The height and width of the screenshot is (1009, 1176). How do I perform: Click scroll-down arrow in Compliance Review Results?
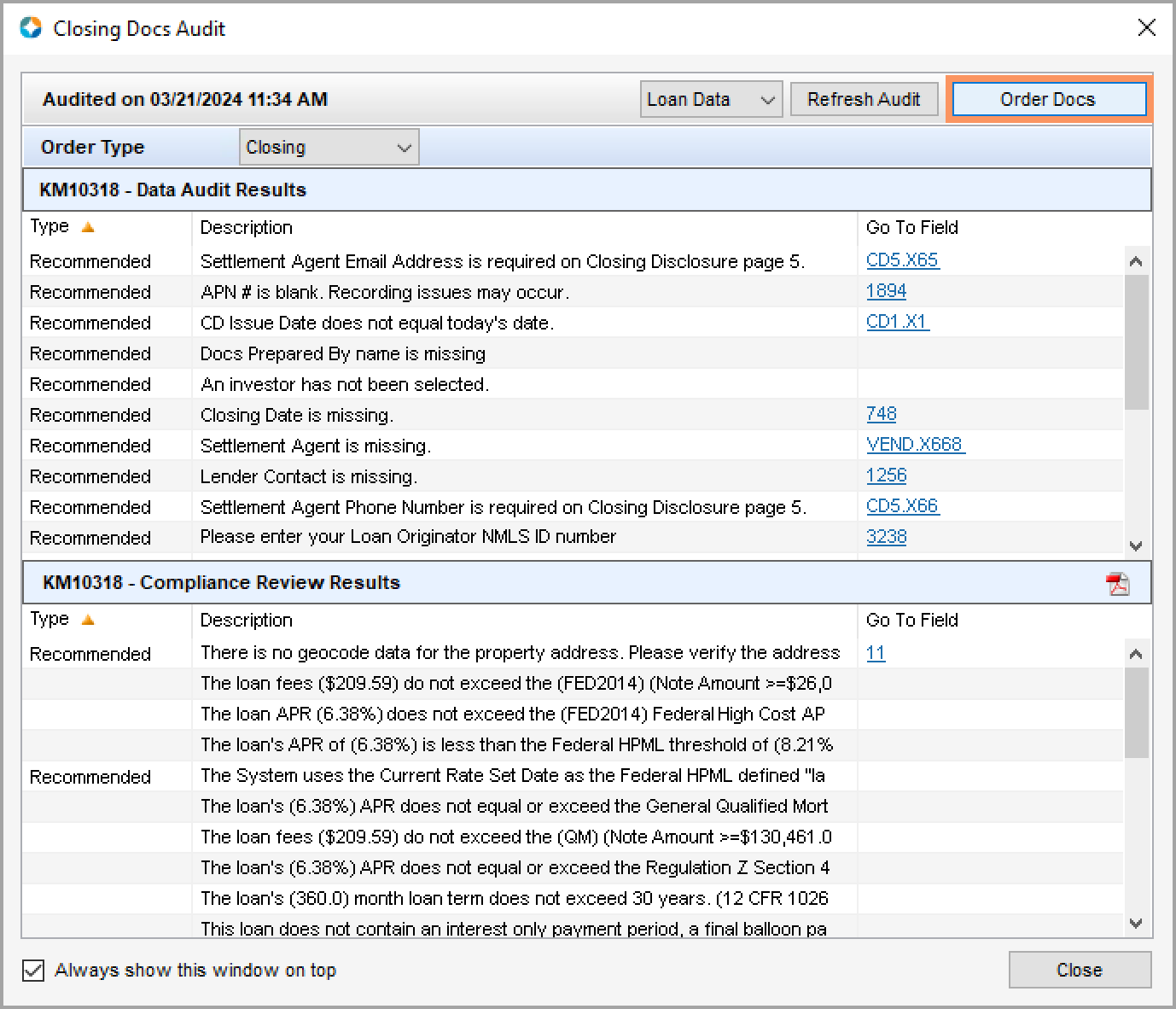coord(1136,923)
